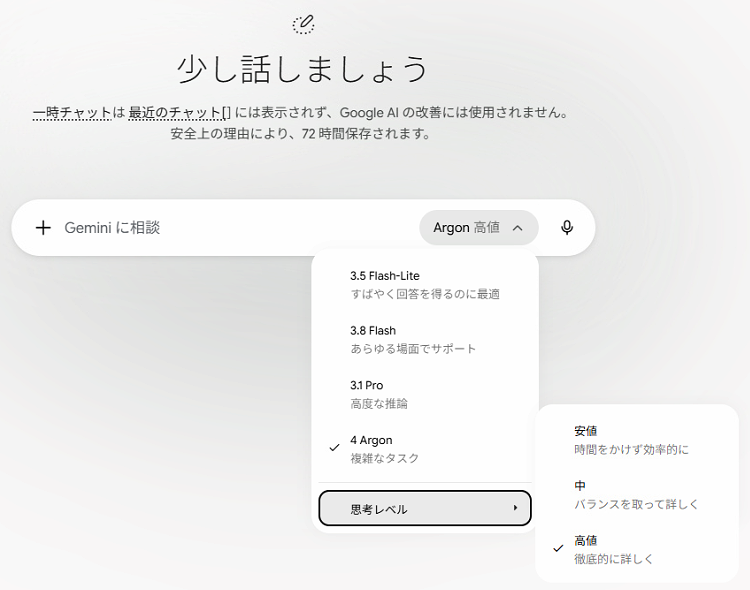The height and width of the screenshot is (590, 750).
Task: Set thinking level to 安値
Action: (637, 440)
